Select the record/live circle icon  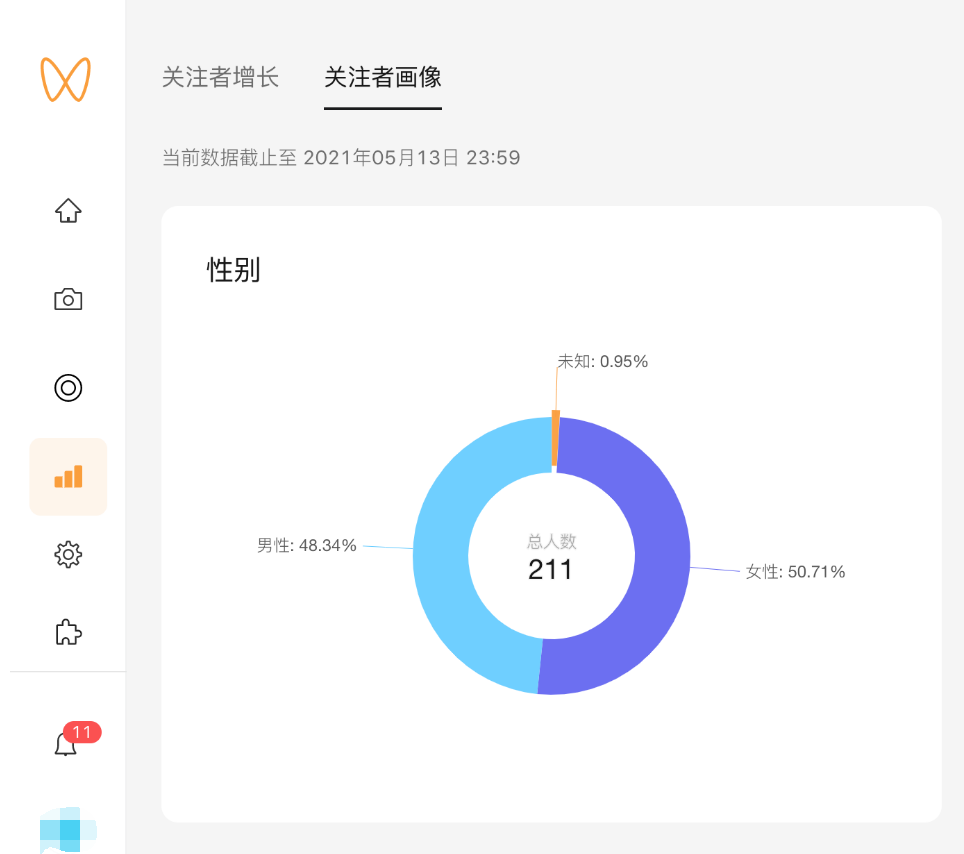(67, 388)
